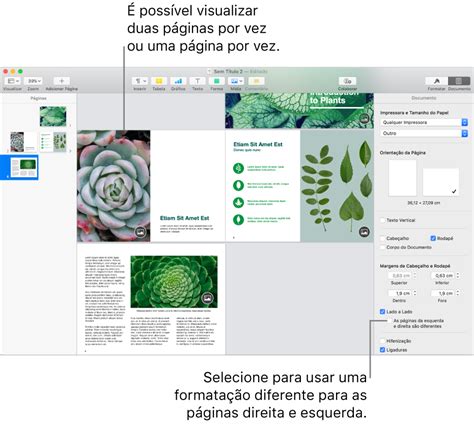This screenshot has height=424, width=474.
Task: Add a chart using Gráfico icon
Action: 178,81
